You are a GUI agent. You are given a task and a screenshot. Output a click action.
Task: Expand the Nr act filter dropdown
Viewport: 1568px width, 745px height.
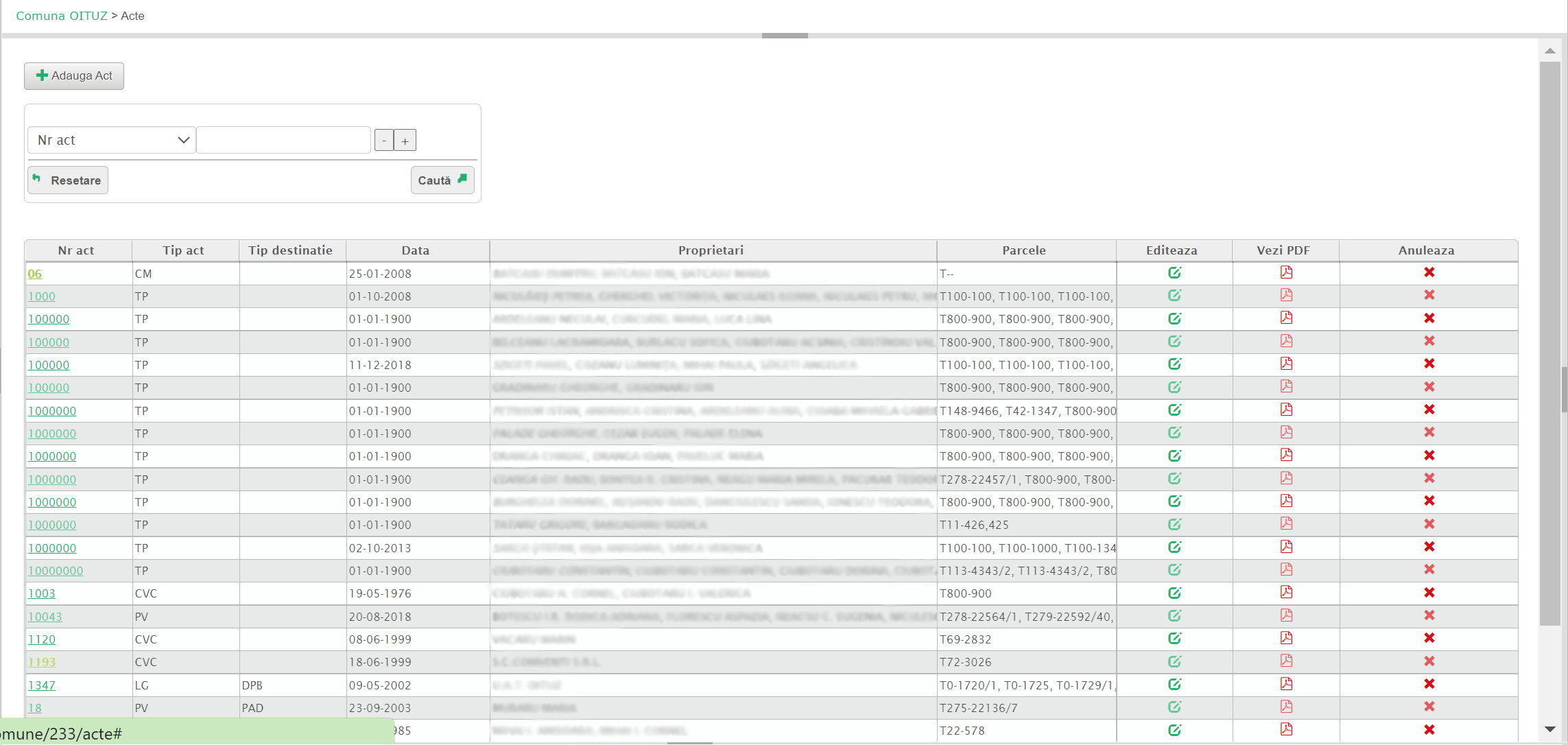[112, 140]
